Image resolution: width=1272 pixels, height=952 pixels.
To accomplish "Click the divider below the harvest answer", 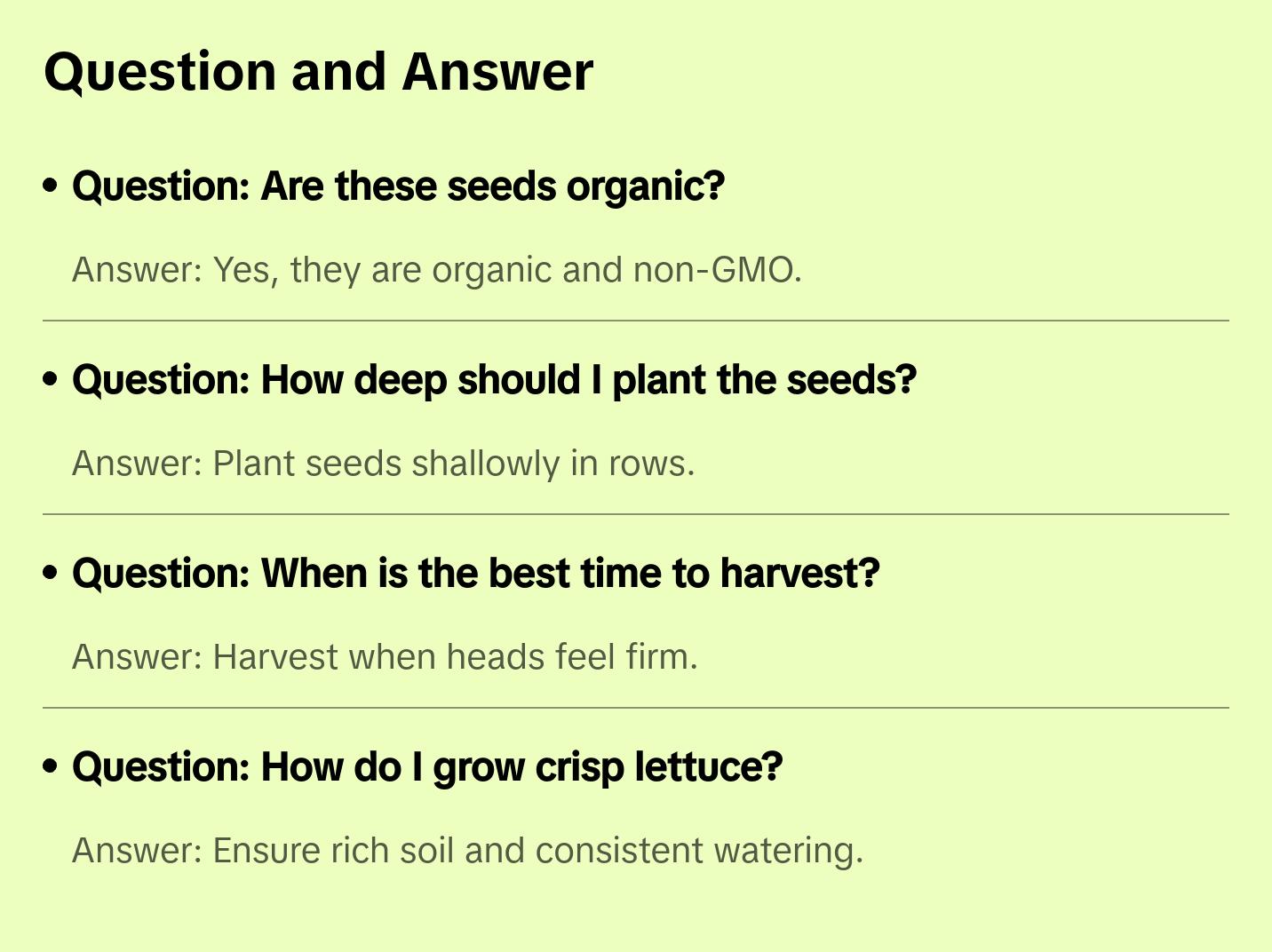I will 635,708.
